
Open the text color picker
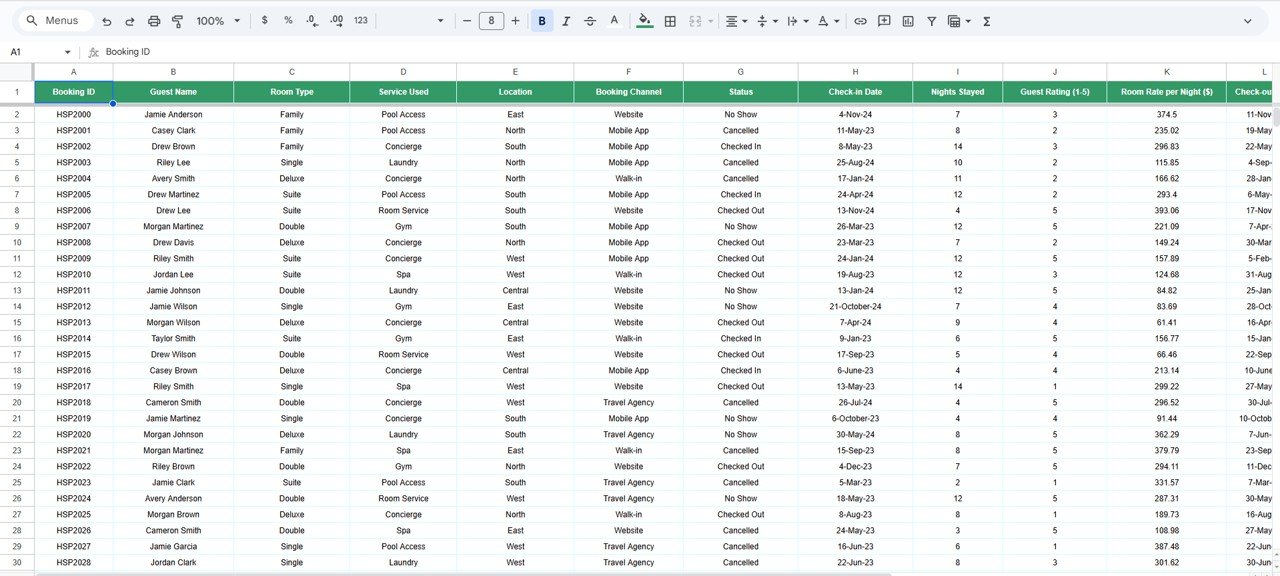pos(613,20)
